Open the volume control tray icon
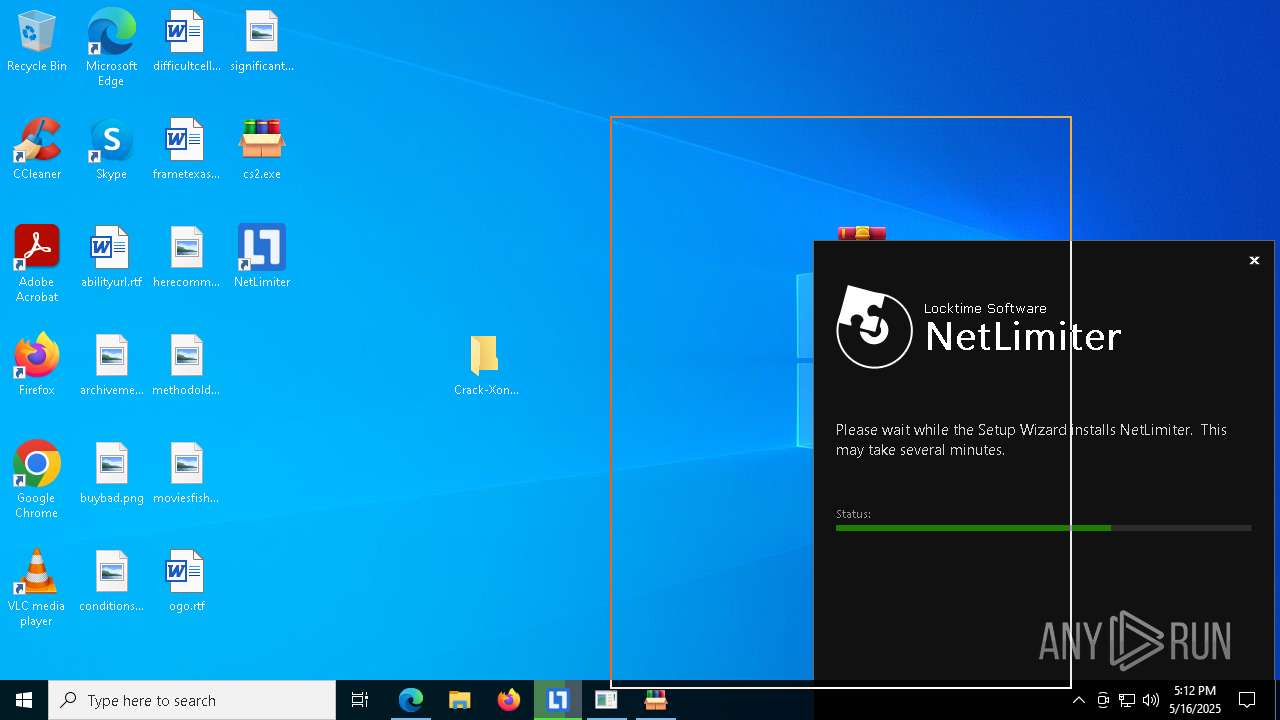Image resolution: width=1280 pixels, height=720 pixels. point(1151,700)
